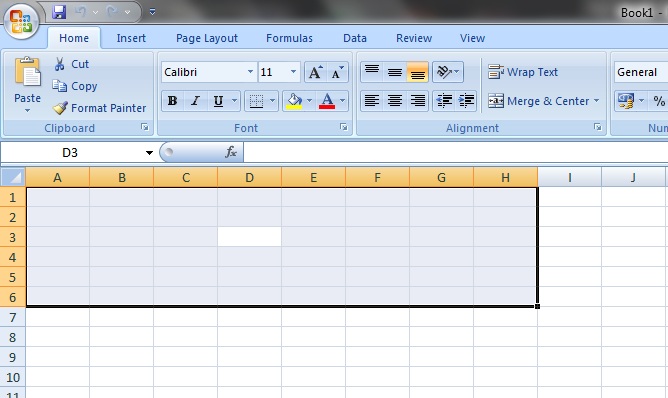Undo the last action in Quick Access toolbar
The image size is (668, 398).
pos(80,12)
